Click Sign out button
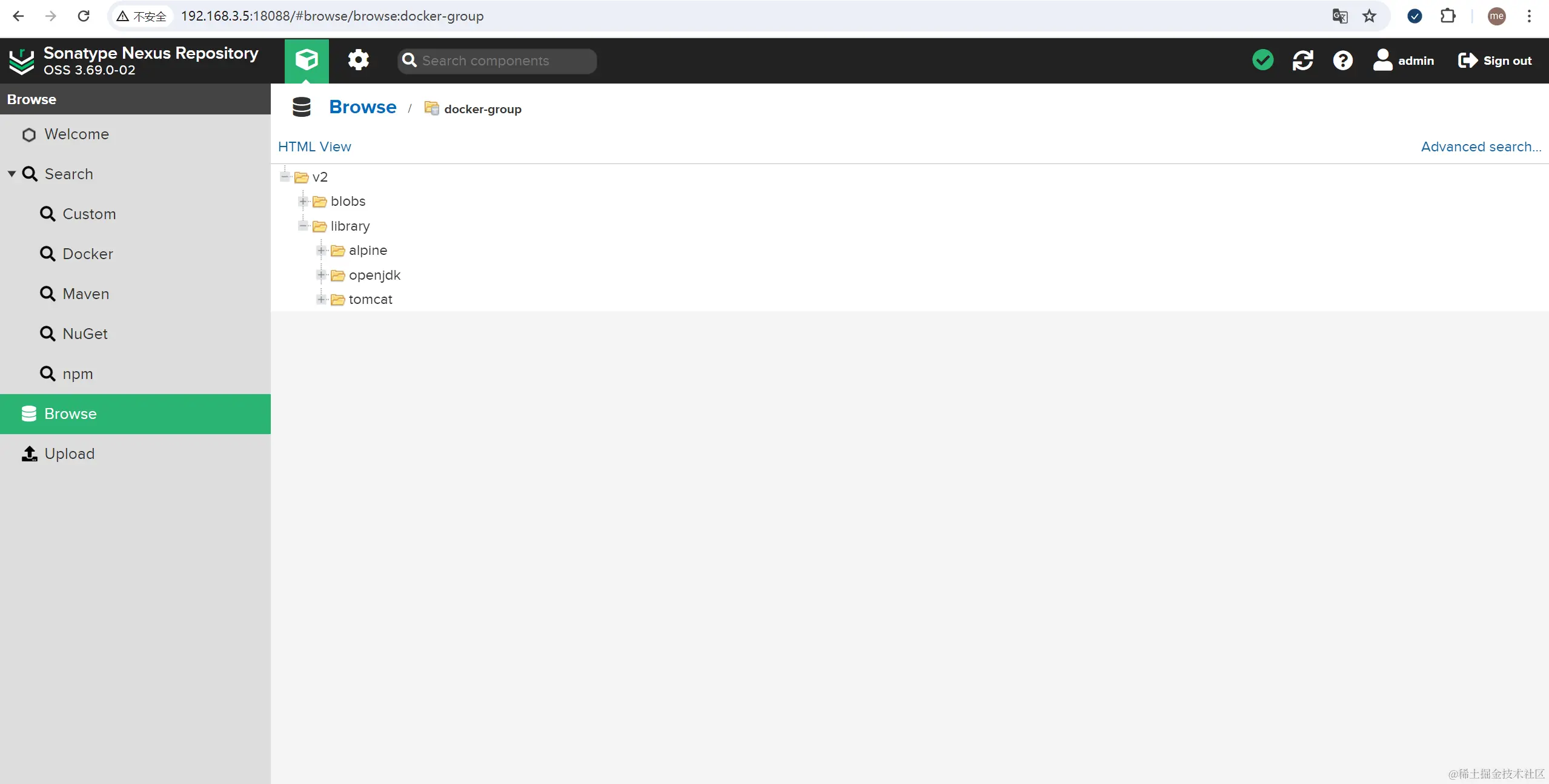 click(x=1494, y=61)
